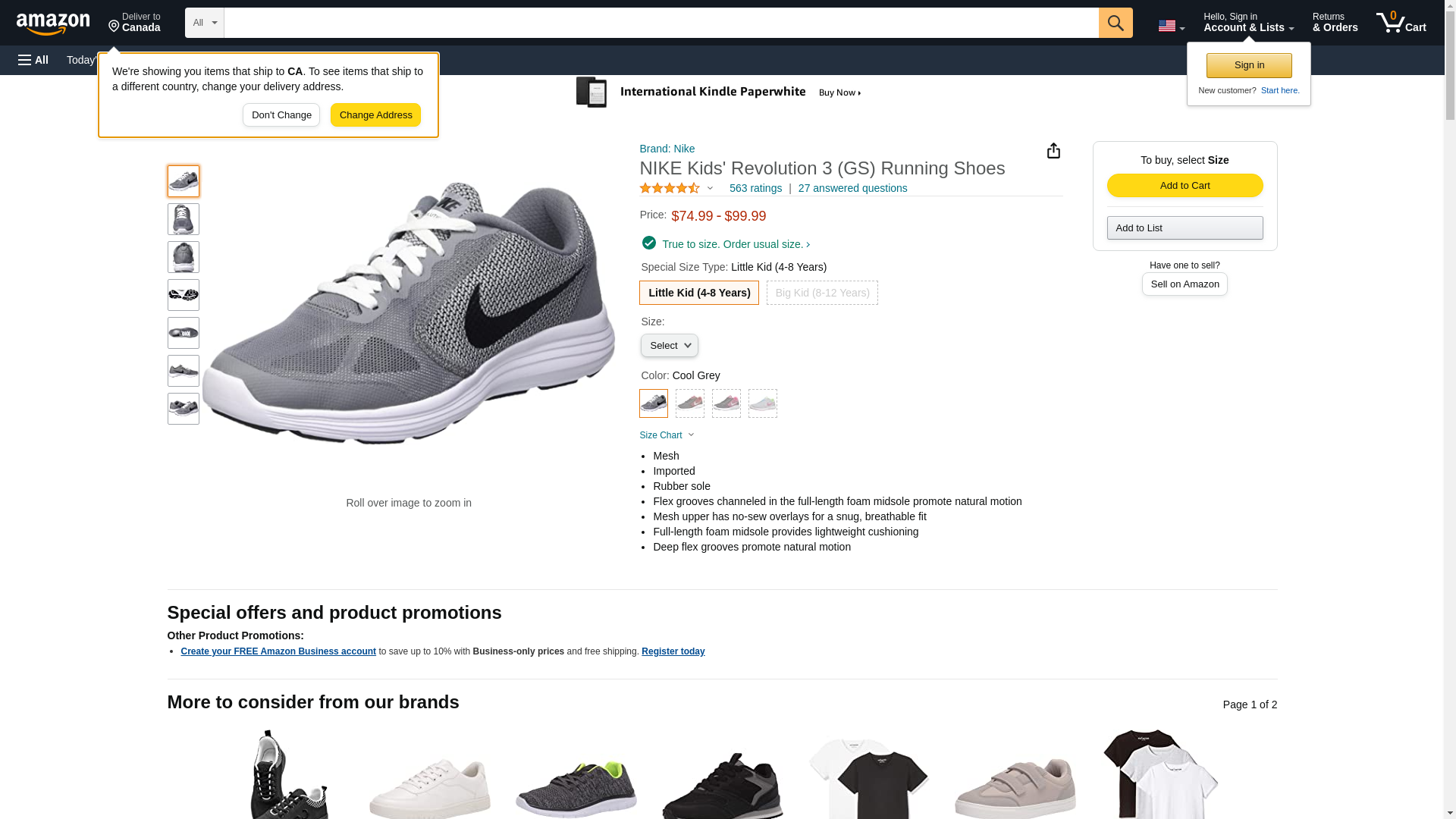Select Little Kid (4-8 Years) size type
Image resolution: width=1456 pixels, height=819 pixels.
point(698,293)
